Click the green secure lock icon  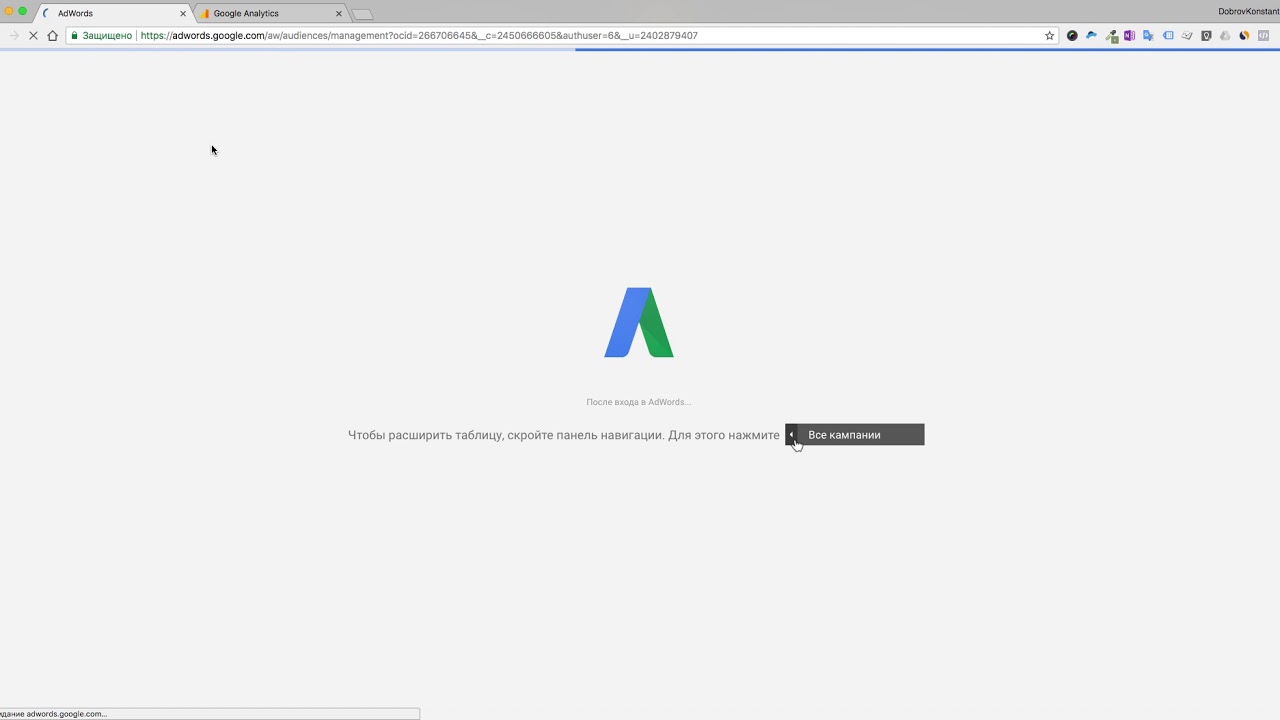click(x=74, y=35)
